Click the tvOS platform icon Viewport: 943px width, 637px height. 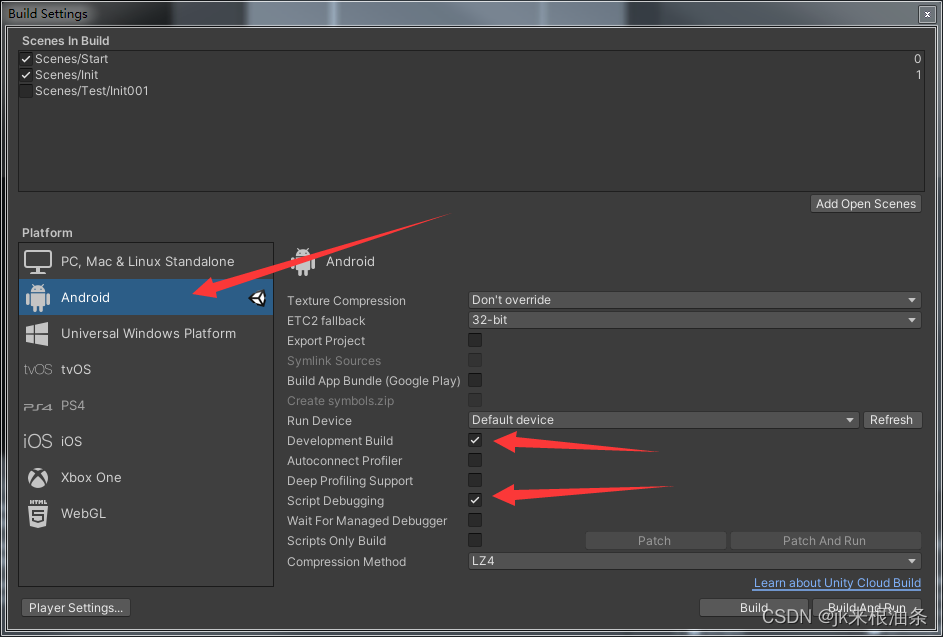(37, 369)
